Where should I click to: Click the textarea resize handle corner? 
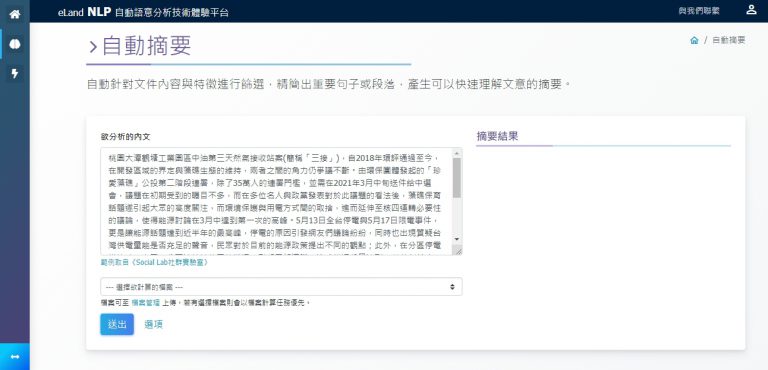pyautogui.click(x=458, y=251)
